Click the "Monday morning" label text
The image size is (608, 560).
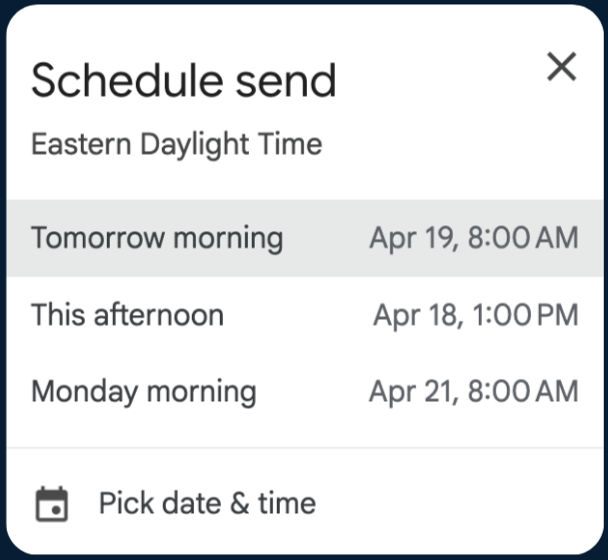point(144,392)
